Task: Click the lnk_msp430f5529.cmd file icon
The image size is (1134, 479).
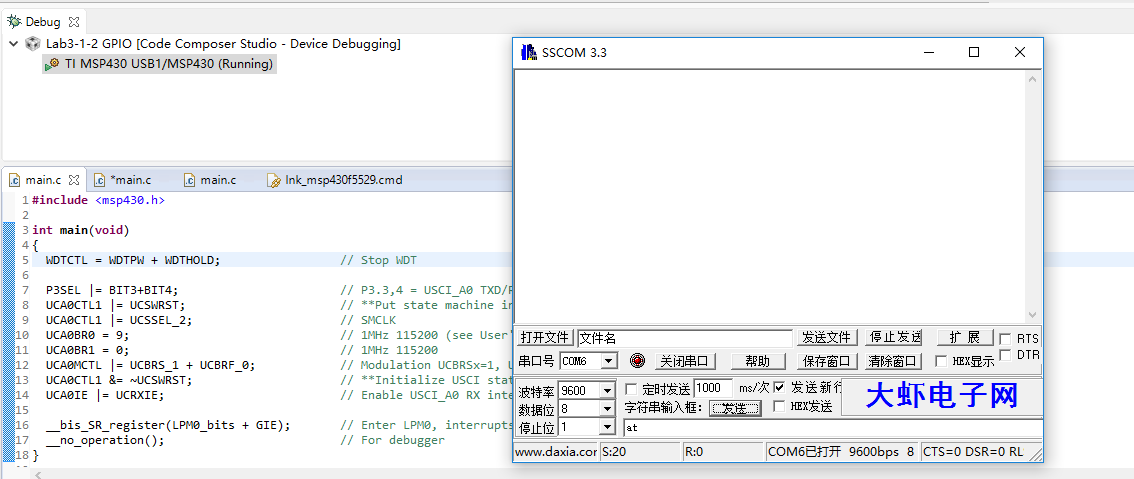Action: coord(273,179)
